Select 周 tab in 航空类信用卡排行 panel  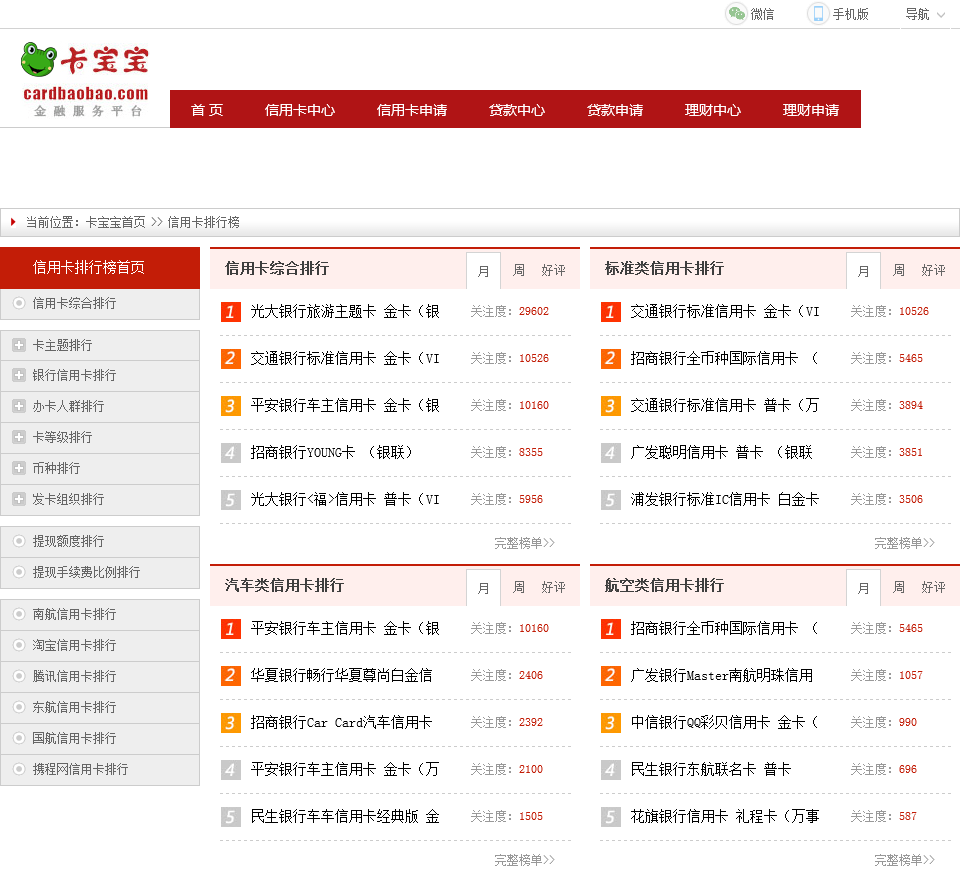899,588
